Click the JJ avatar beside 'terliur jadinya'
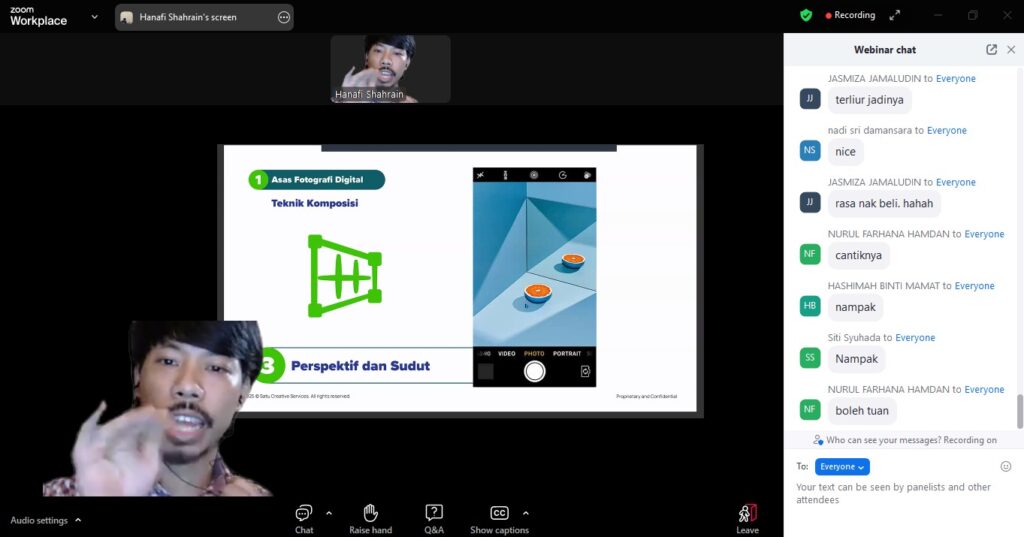Screen dimensions: 1024x537 [810, 99]
